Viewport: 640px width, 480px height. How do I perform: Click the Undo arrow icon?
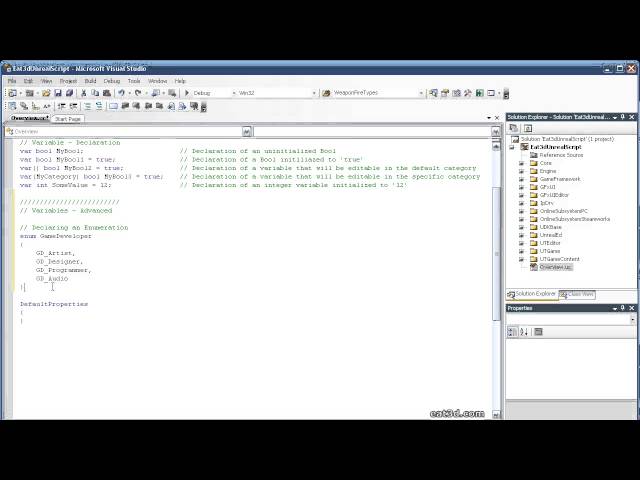[121, 93]
